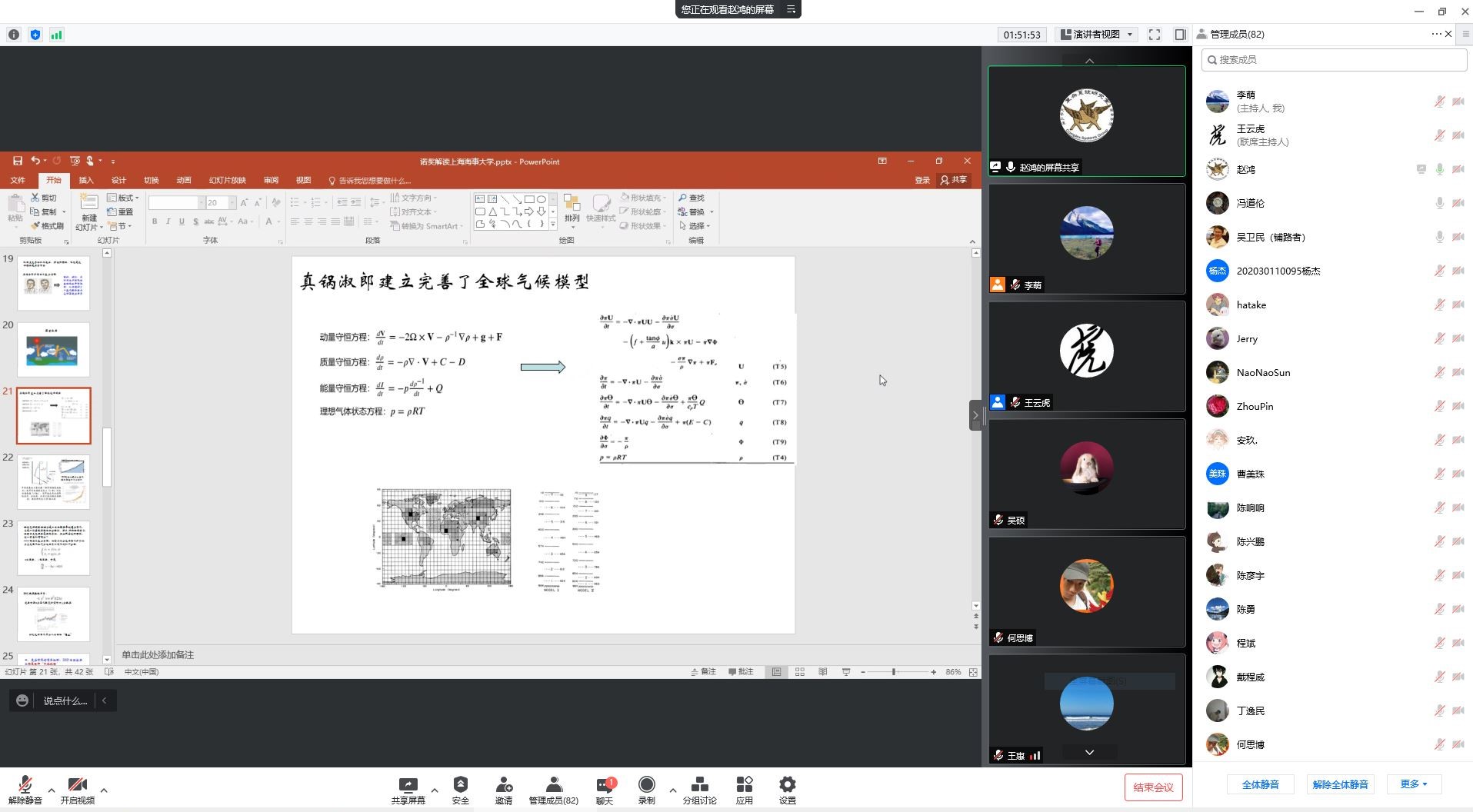1473x812 pixels.
Task: Open the Settings gear icon
Action: click(x=787, y=785)
